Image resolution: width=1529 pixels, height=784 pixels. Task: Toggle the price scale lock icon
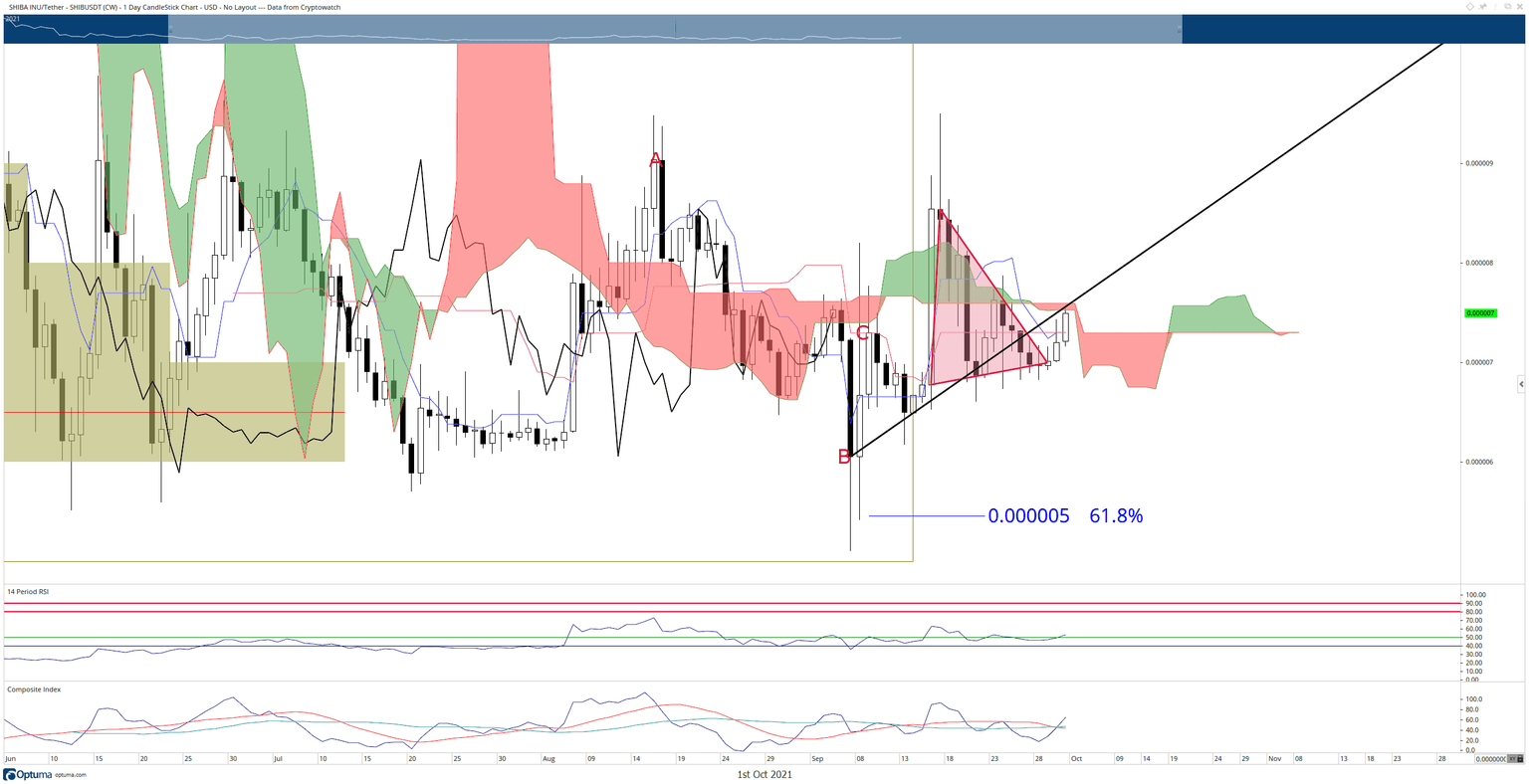click(x=1520, y=759)
